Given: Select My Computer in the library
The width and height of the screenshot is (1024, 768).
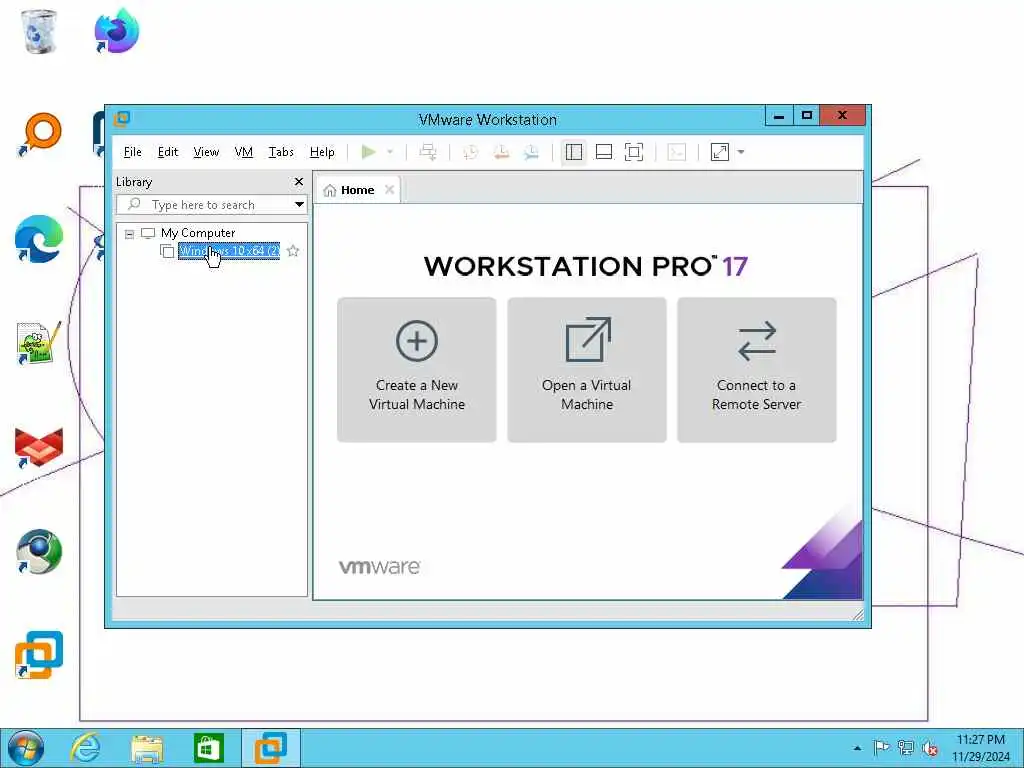Looking at the screenshot, I should click(198, 233).
